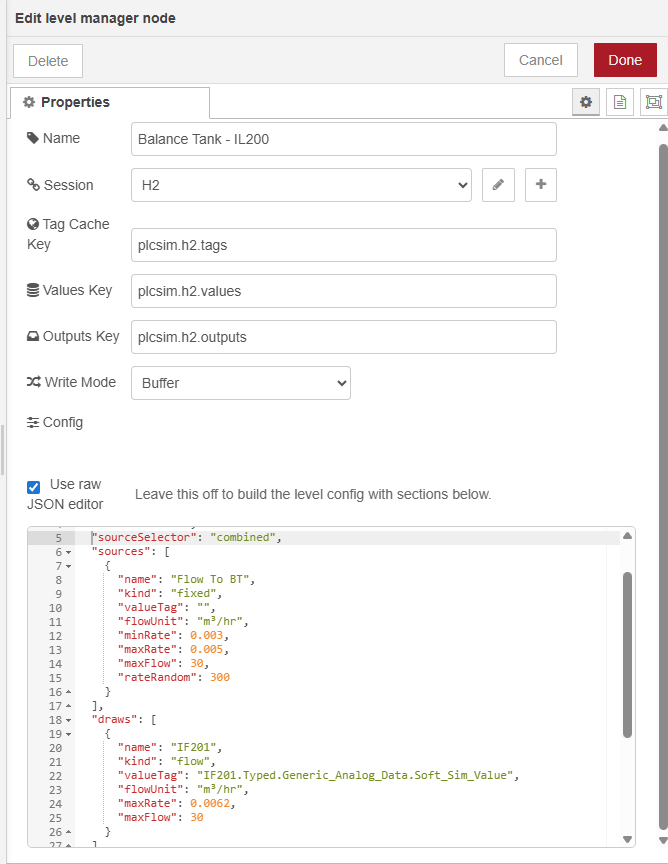Click the Outputs Key input field

pos(344,337)
